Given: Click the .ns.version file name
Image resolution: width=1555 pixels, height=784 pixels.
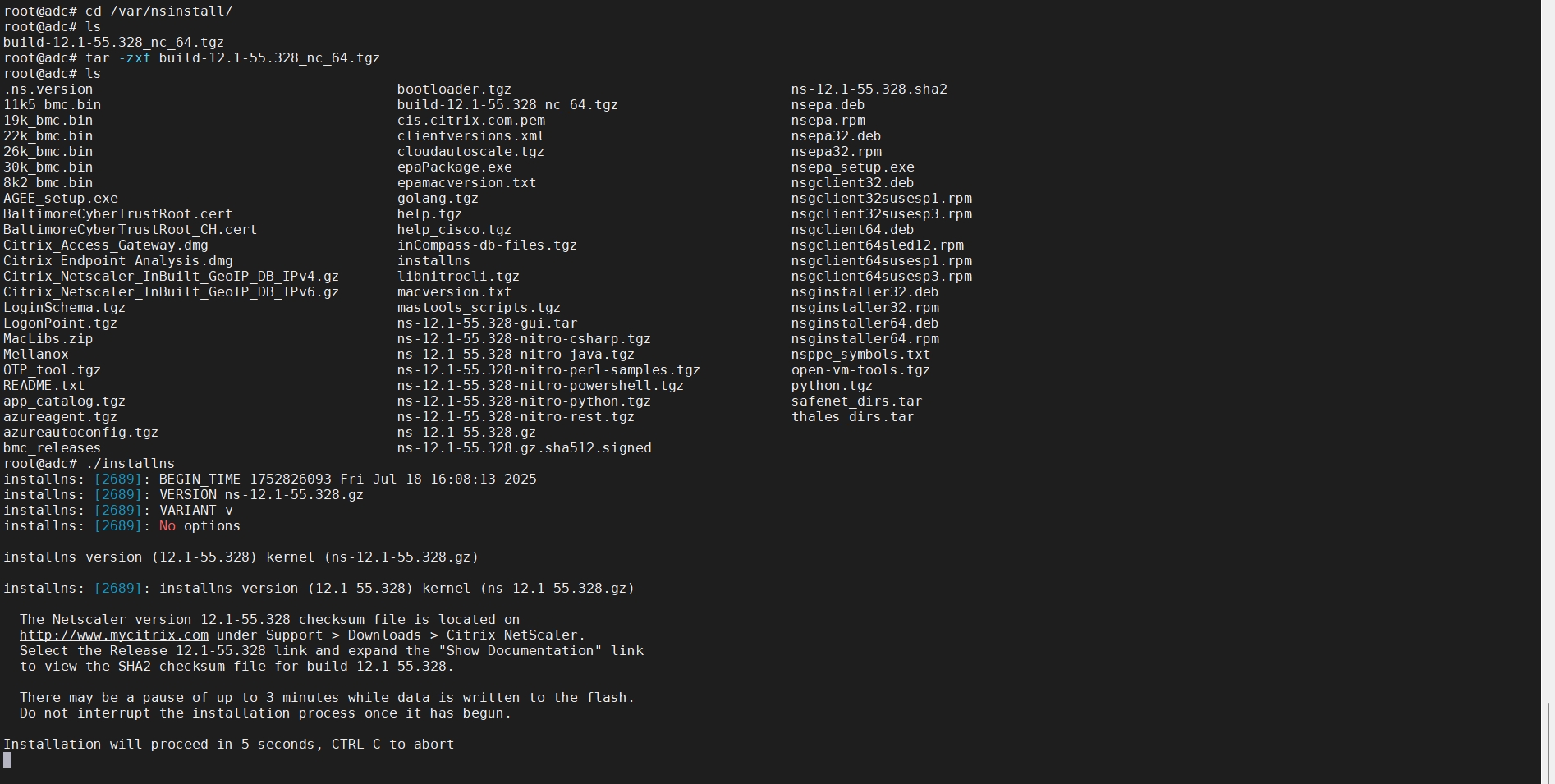Looking at the screenshot, I should click(x=48, y=89).
